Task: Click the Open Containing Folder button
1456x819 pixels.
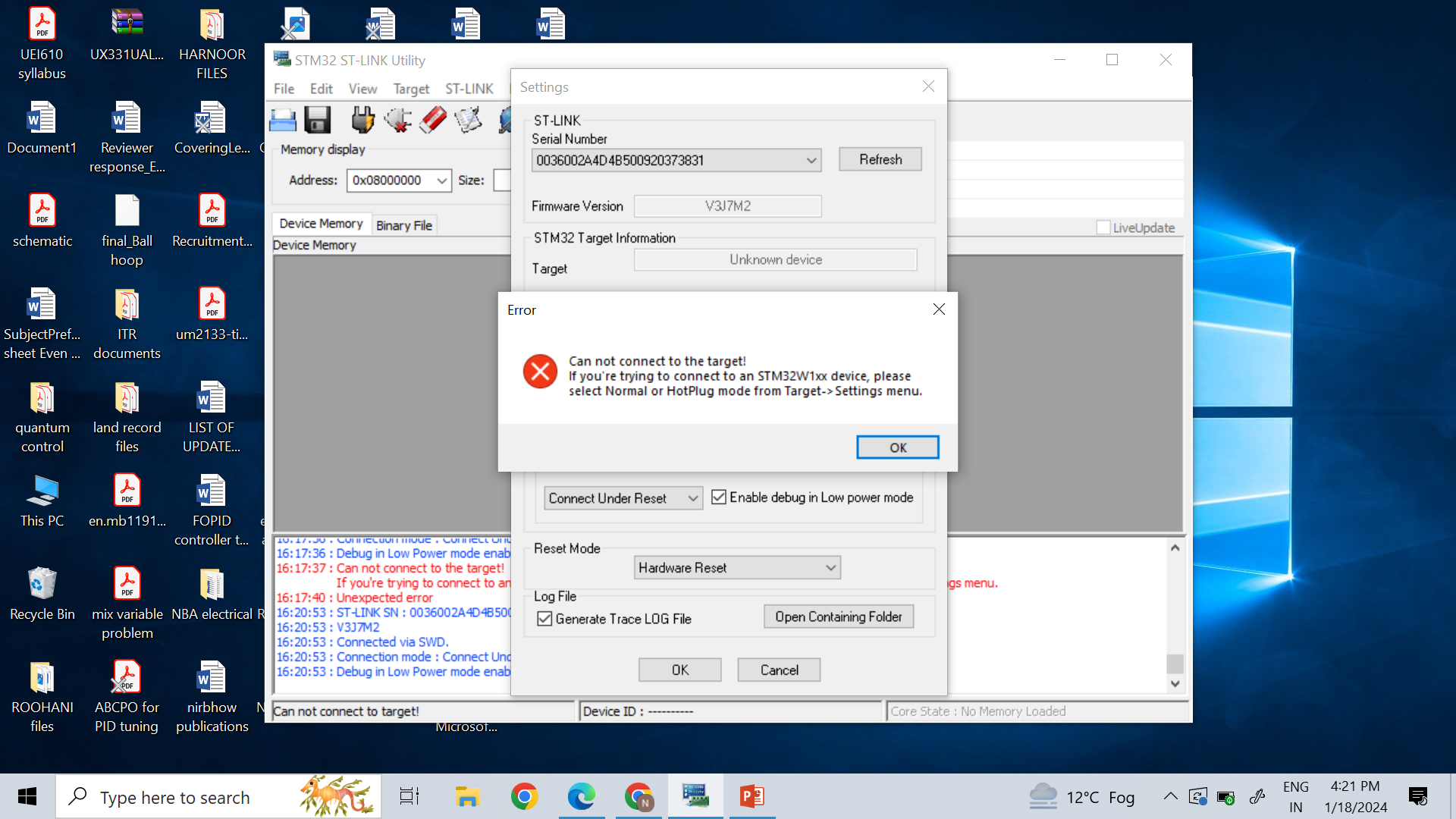Action: pyautogui.click(x=838, y=617)
